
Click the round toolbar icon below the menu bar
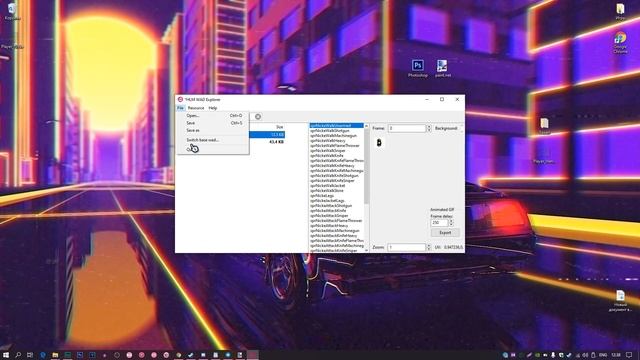[258, 117]
